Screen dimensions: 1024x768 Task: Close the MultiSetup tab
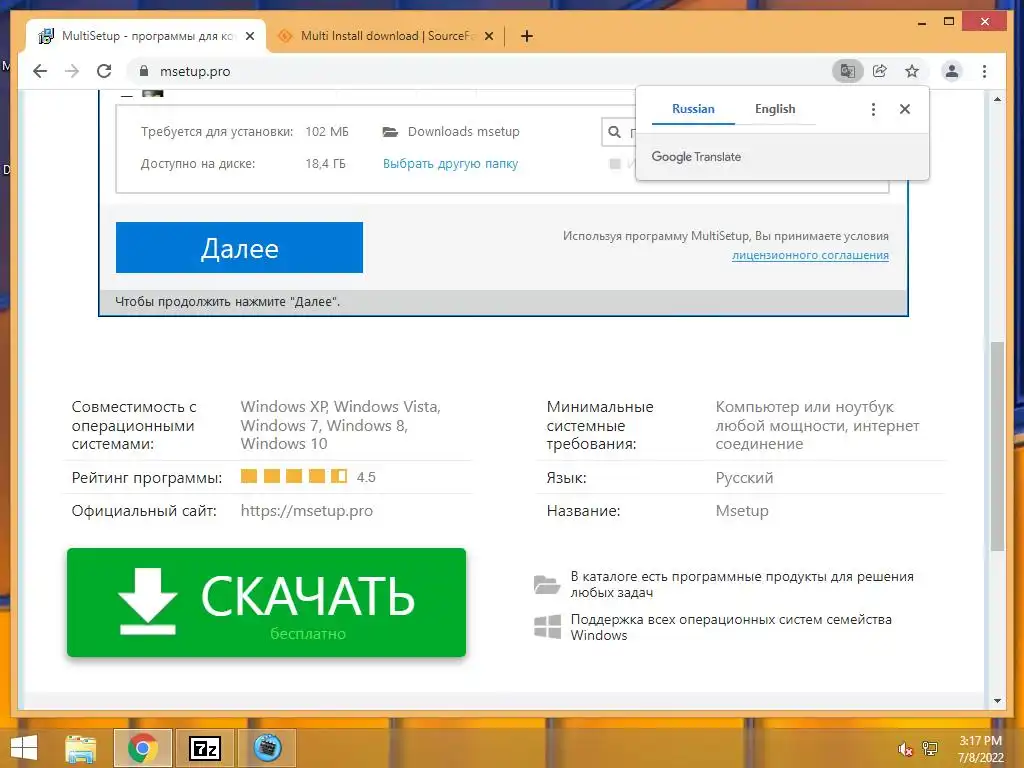[x=249, y=37]
